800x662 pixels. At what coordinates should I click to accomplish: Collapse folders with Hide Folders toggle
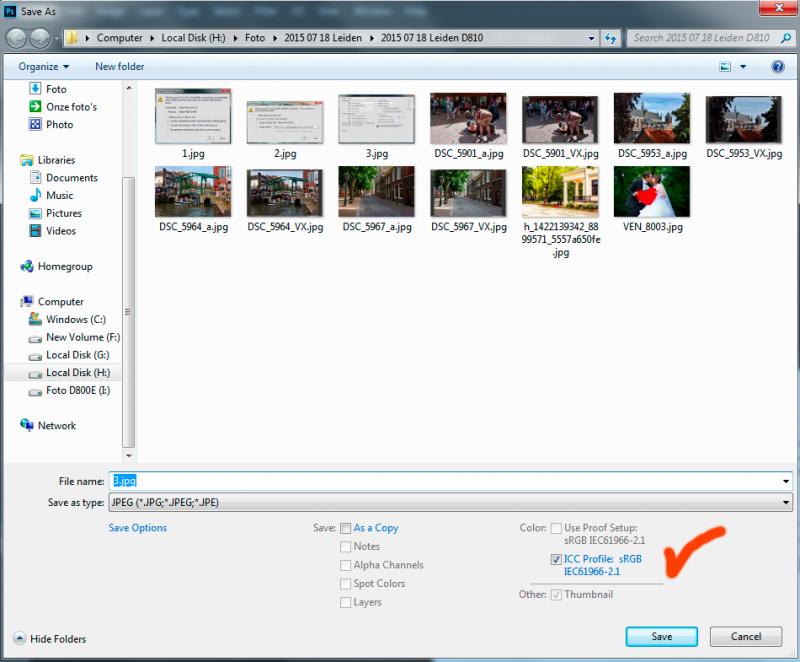click(50, 639)
